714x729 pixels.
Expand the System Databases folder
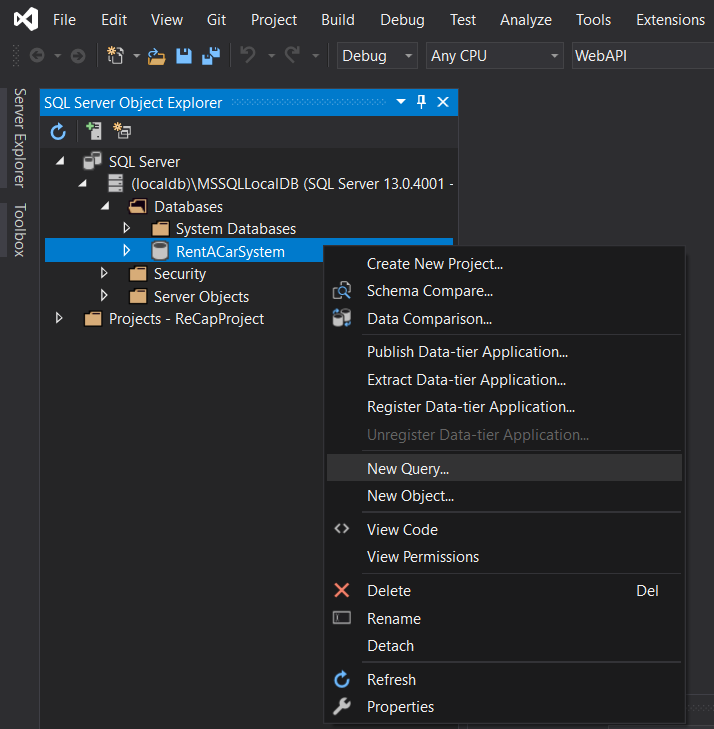click(x=127, y=229)
